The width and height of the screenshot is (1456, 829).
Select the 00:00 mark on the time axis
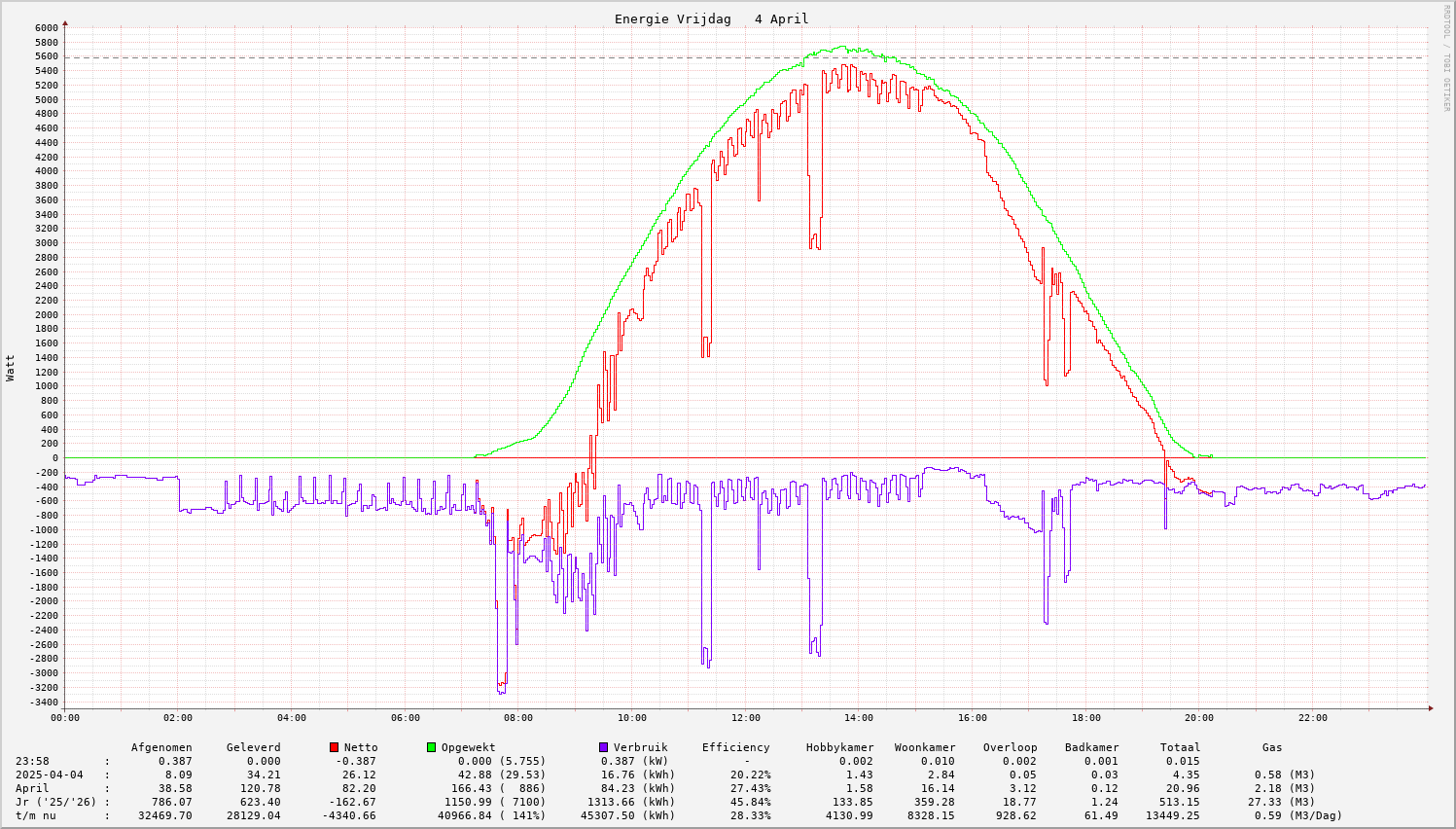click(65, 718)
